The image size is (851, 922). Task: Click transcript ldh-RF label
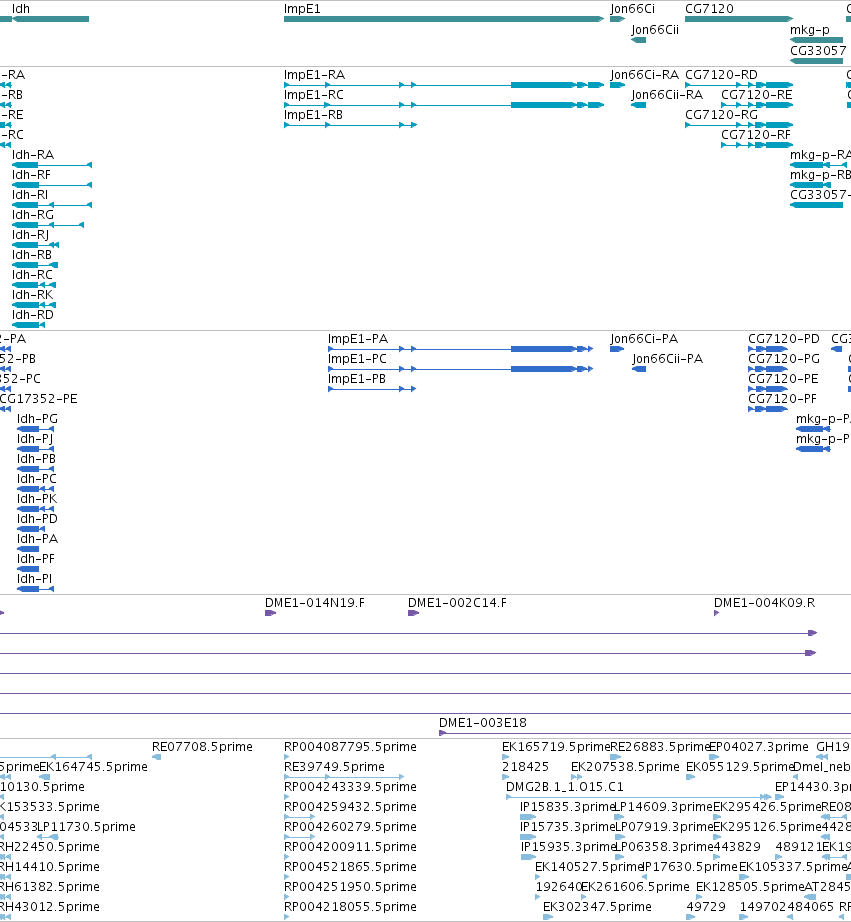[x=31, y=175]
